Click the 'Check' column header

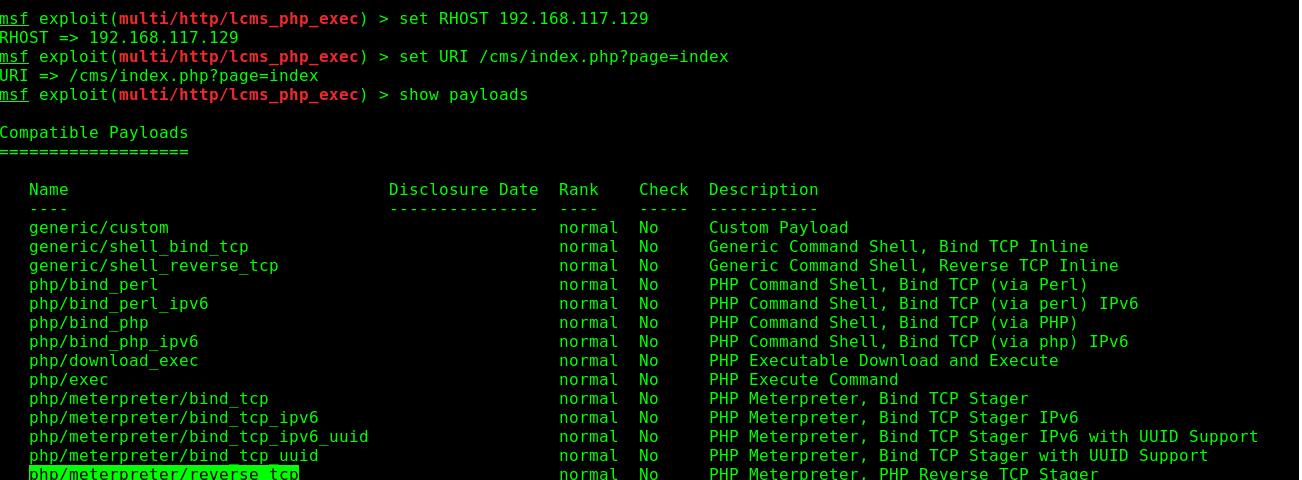[x=664, y=190]
